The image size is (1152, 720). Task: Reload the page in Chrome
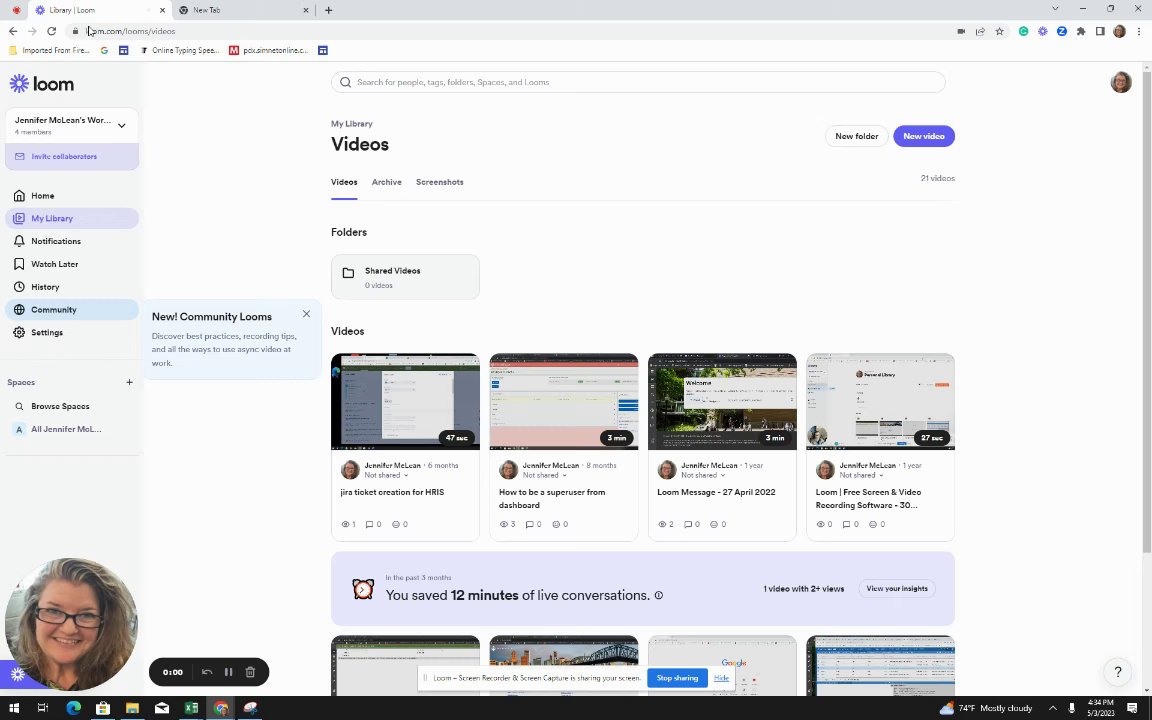tap(51, 31)
